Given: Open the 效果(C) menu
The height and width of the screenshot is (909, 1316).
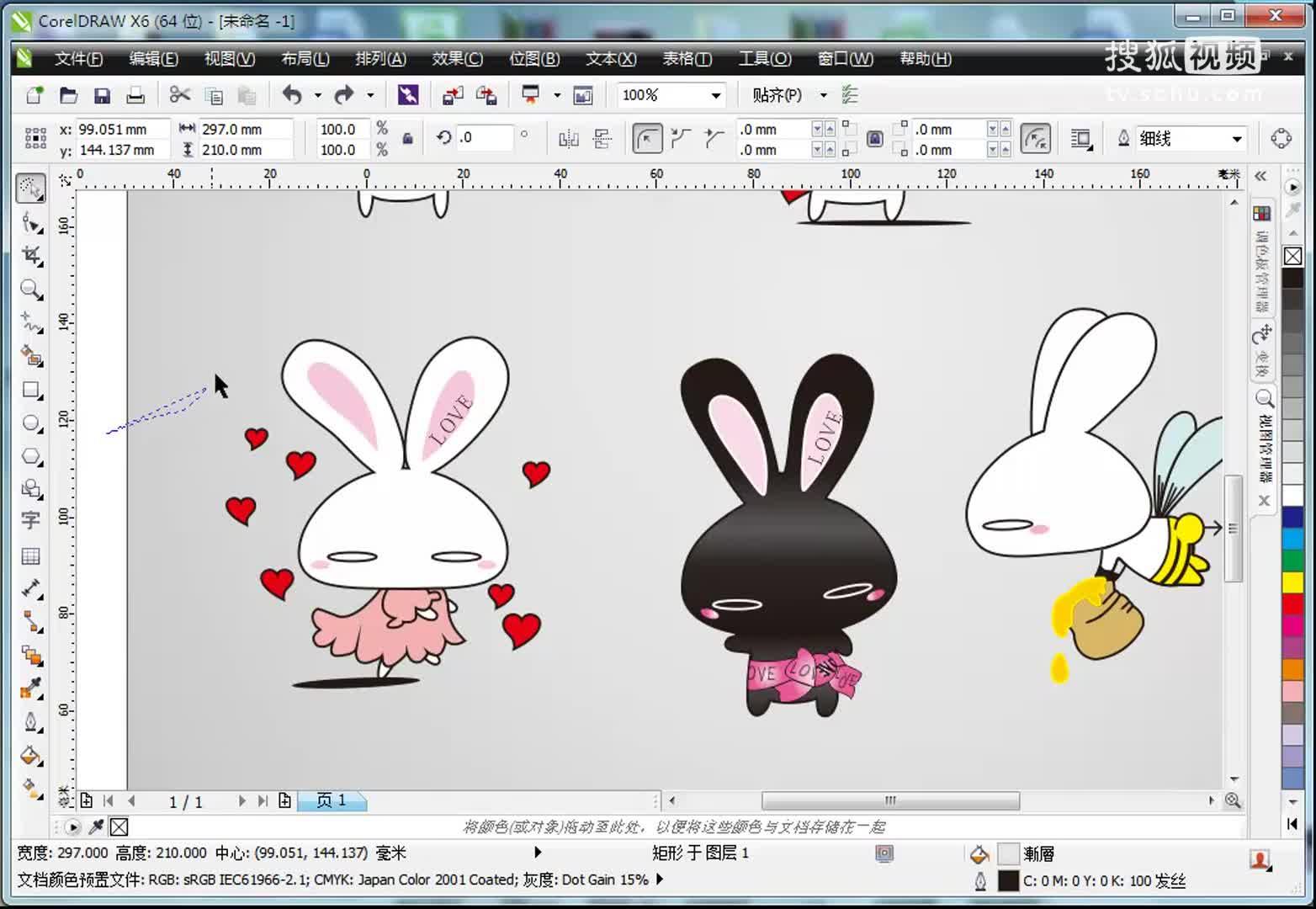Looking at the screenshot, I should (x=457, y=59).
